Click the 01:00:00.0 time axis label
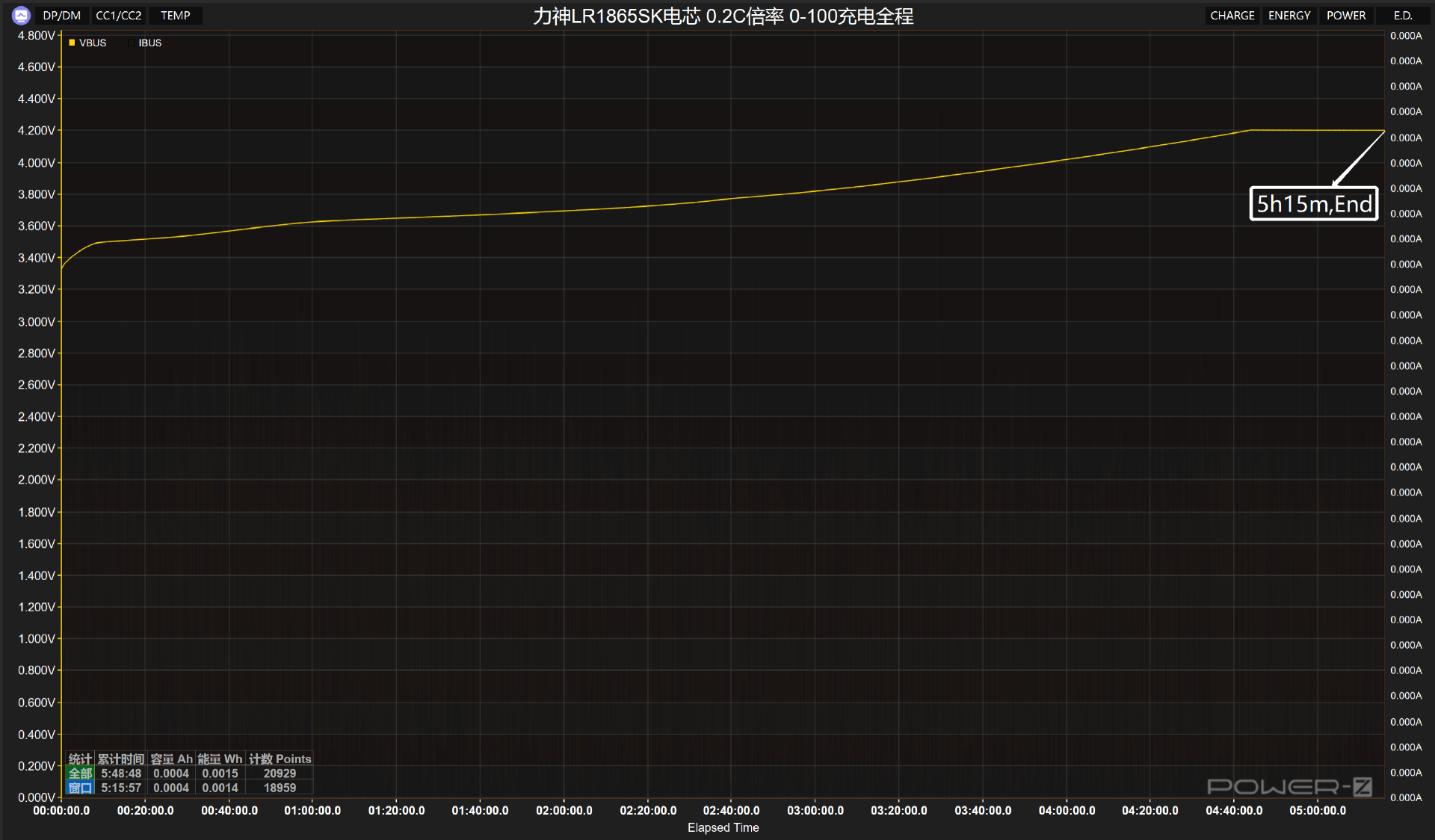Viewport: 1435px width, 840px height. click(x=312, y=810)
